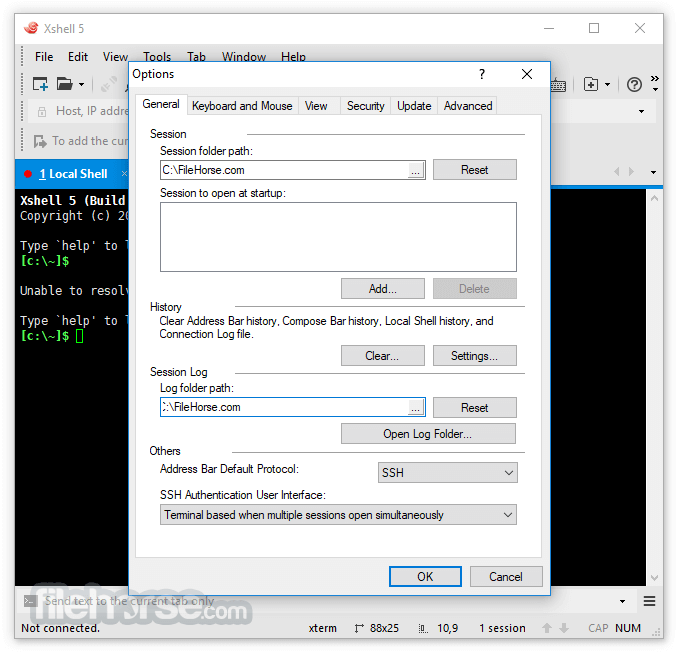Viewport: 680px width, 655px height.
Task: Click '1 session' in the status bar
Action: point(502,628)
